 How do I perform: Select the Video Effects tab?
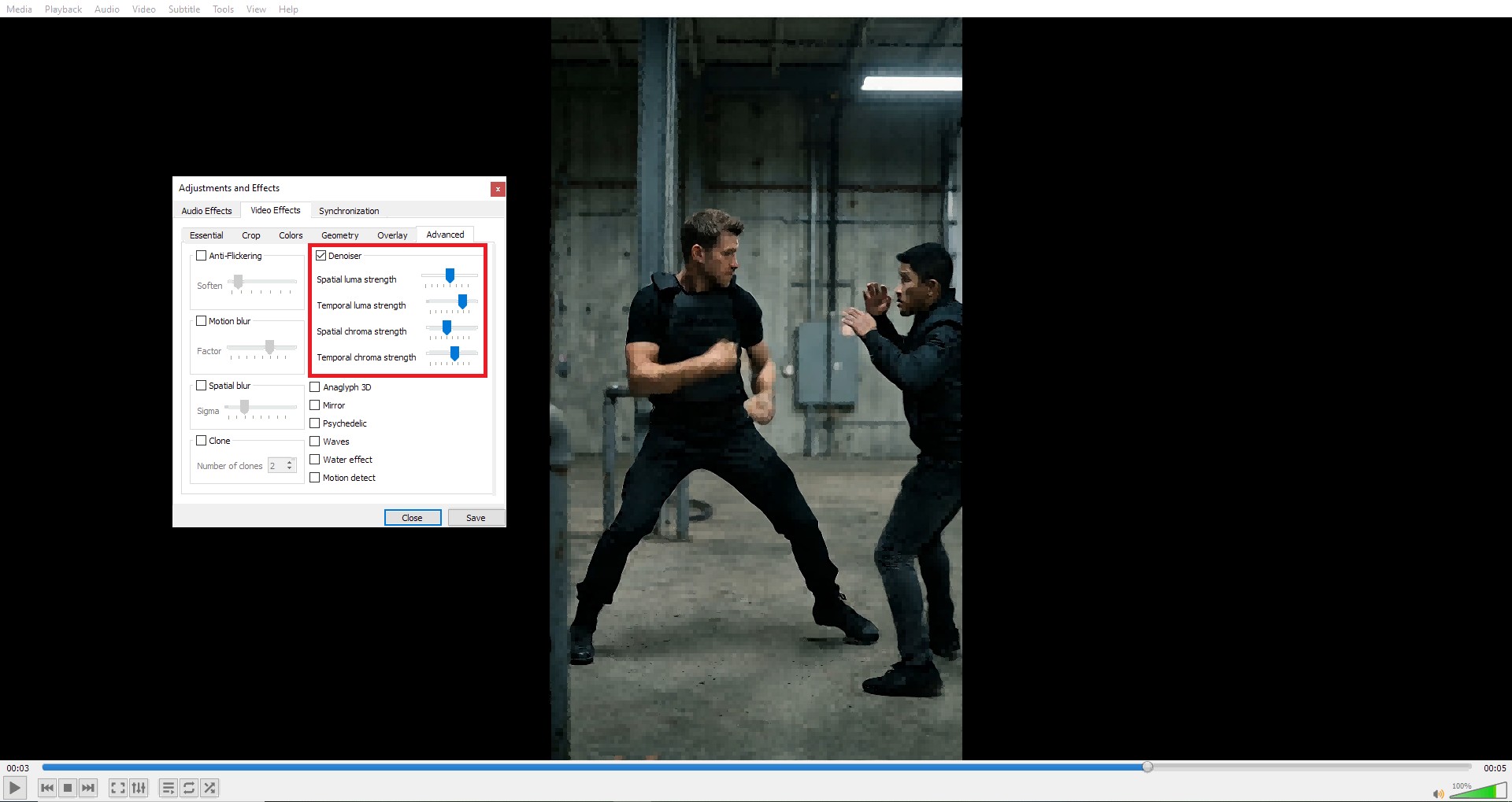[x=276, y=210]
